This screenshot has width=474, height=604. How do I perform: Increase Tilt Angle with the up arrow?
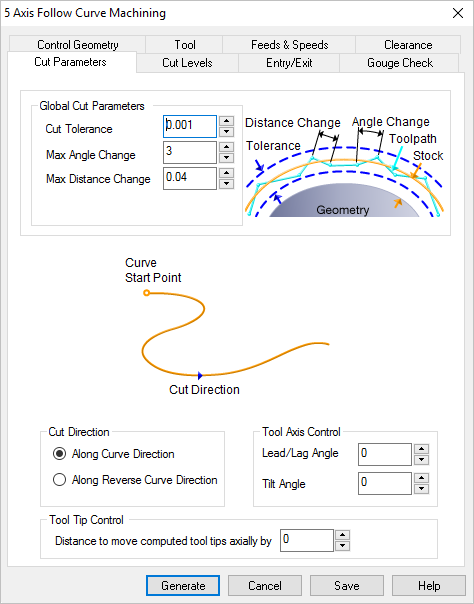tap(422, 478)
